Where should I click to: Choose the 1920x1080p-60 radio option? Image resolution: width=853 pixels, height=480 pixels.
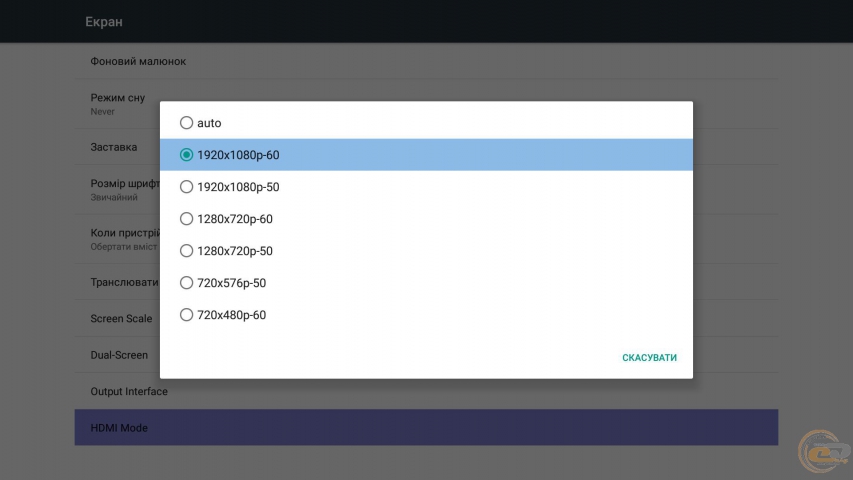186,155
